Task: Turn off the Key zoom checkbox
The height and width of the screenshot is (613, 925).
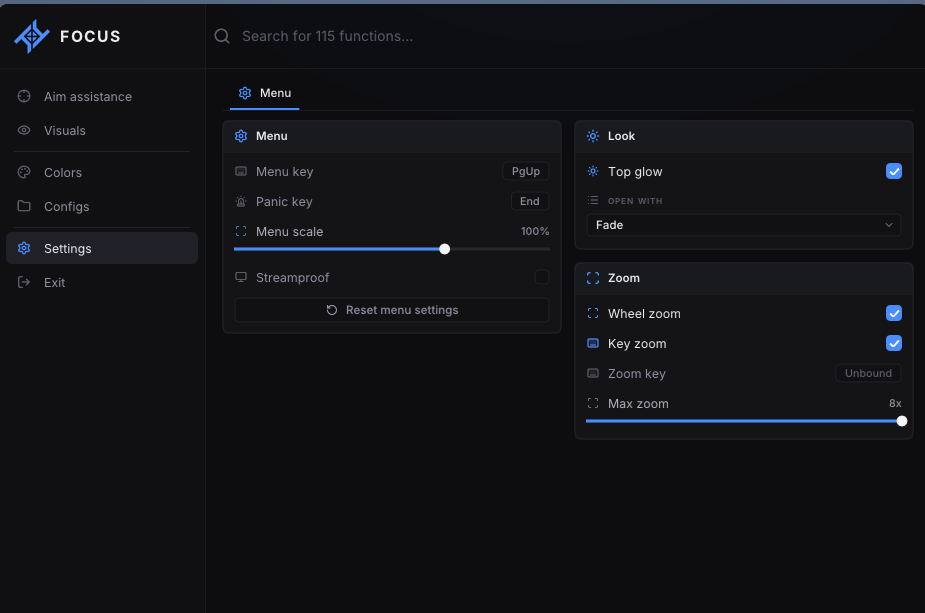Action: click(x=894, y=343)
